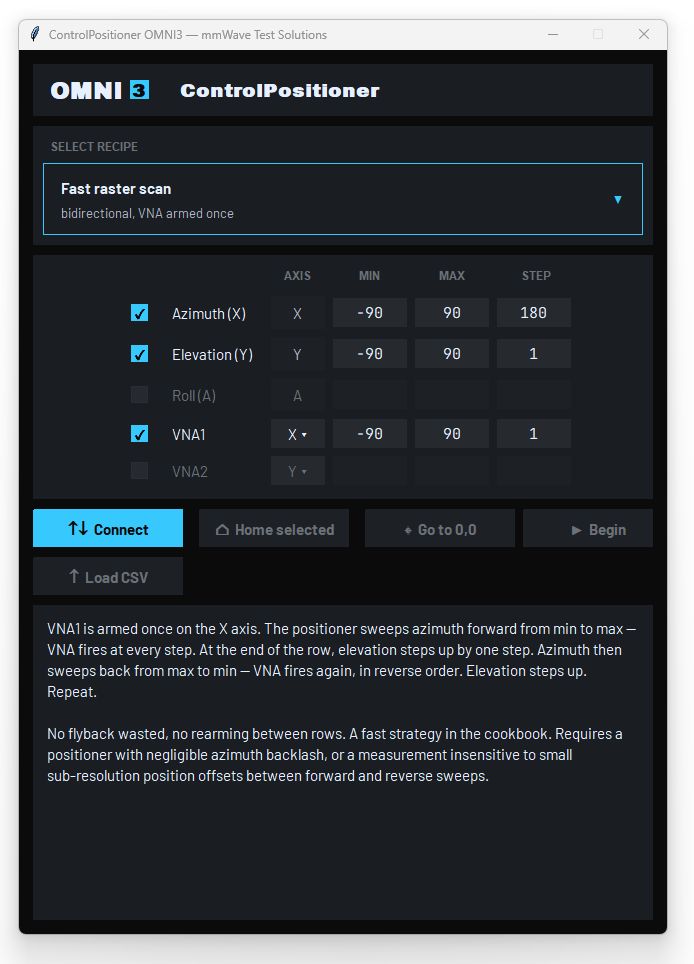The width and height of the screenshot is (694, 964).
Task: Click the Elevation axis Y cell
Action: pyautogui.click(x=298, y=354)
